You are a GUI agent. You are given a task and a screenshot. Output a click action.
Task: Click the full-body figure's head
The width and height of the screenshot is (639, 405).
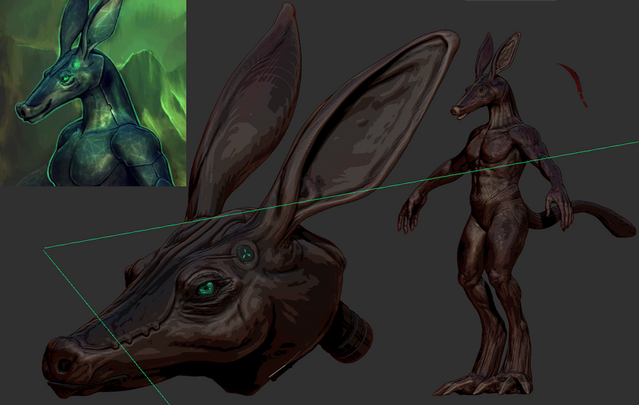point(476,97)
